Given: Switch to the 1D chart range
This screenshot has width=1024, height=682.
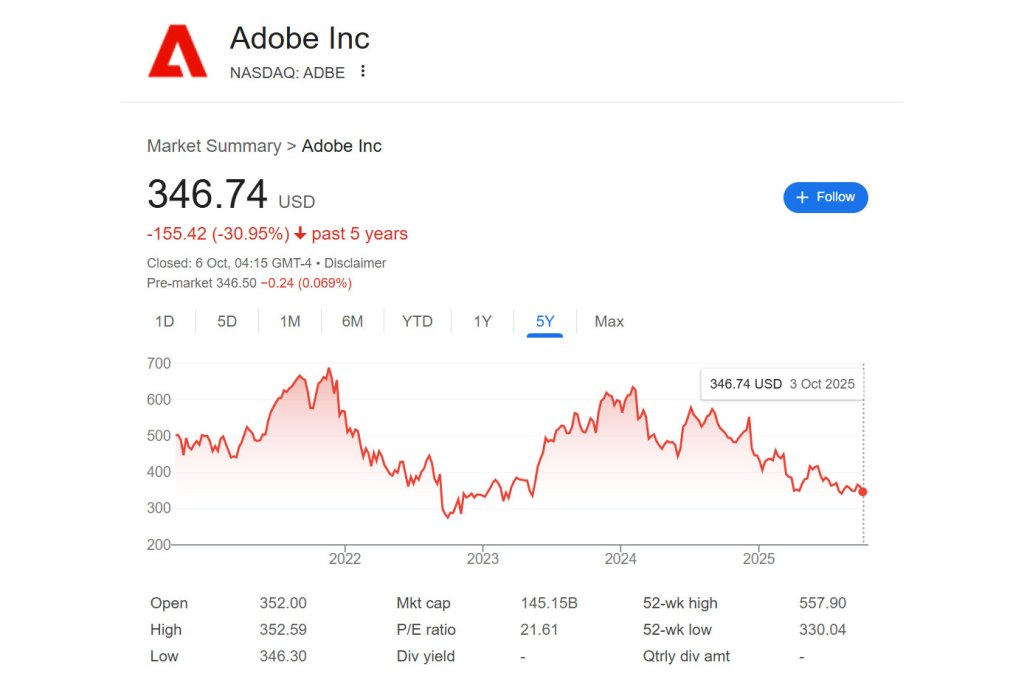Looking at the screenshot, I should click(x=164, y=321).
